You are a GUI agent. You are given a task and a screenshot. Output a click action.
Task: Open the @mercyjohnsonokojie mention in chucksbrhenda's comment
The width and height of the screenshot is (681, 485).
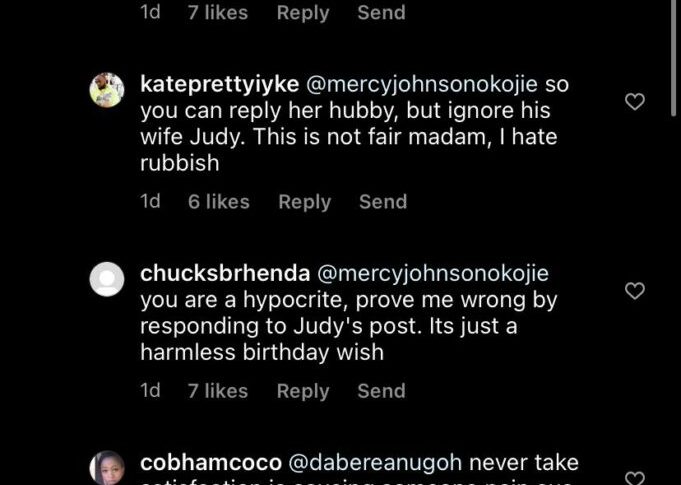tap(432, 273)
